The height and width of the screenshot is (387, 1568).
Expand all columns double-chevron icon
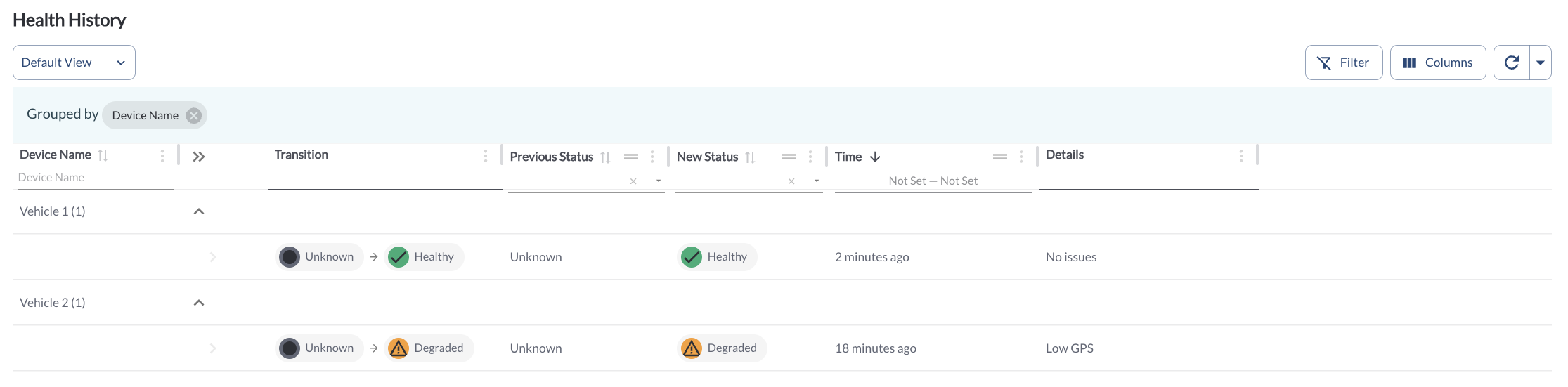click(199, 157)
